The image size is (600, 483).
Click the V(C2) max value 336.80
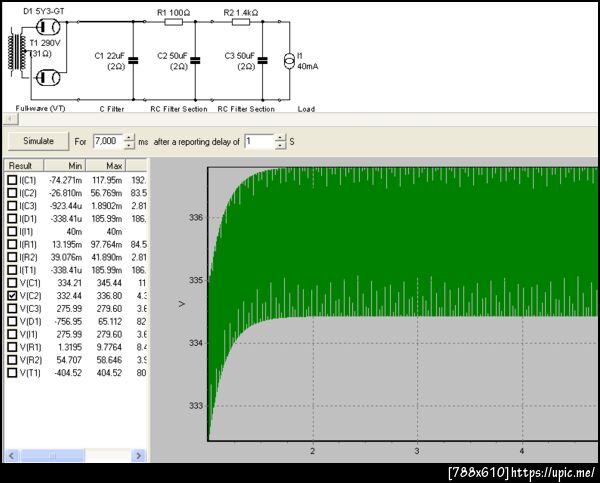109,295
